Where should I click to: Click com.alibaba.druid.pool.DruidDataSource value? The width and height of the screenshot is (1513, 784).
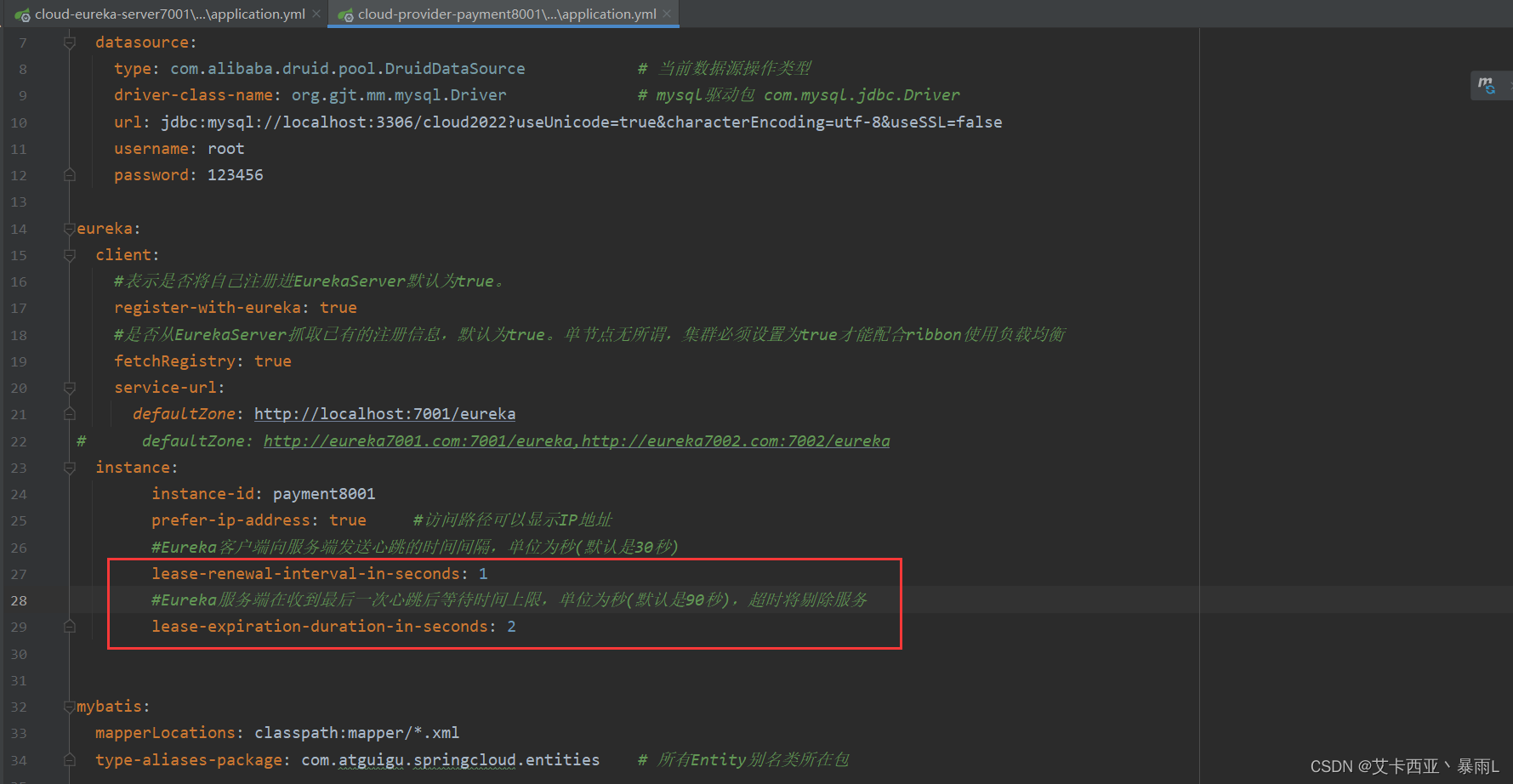[348, 69]
